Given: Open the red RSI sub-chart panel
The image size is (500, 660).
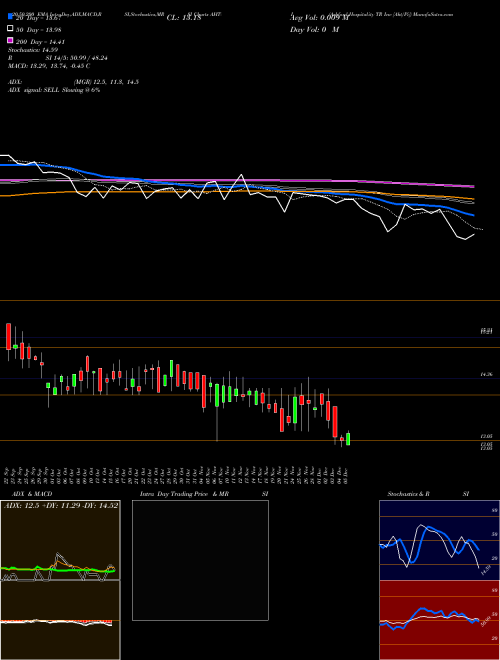Looking at the screenshot, I should [439, 620].
